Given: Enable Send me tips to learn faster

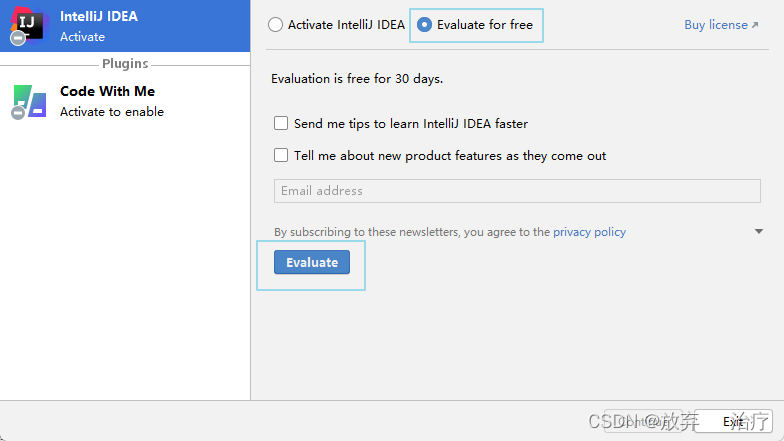Looking at the screenshot, I should pos(281,123).
